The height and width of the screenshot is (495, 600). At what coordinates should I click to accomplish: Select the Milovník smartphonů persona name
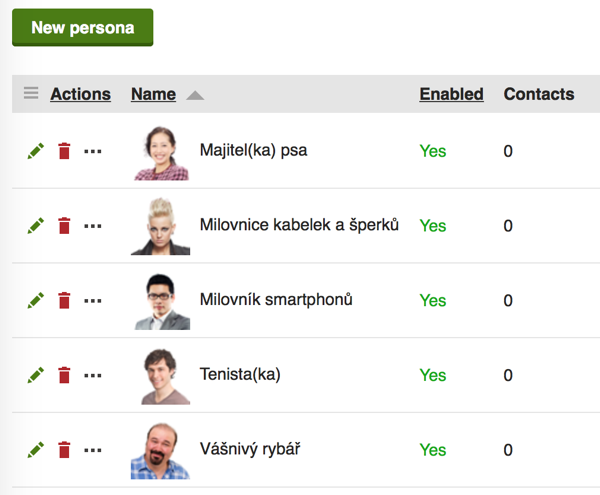point(276,300)
